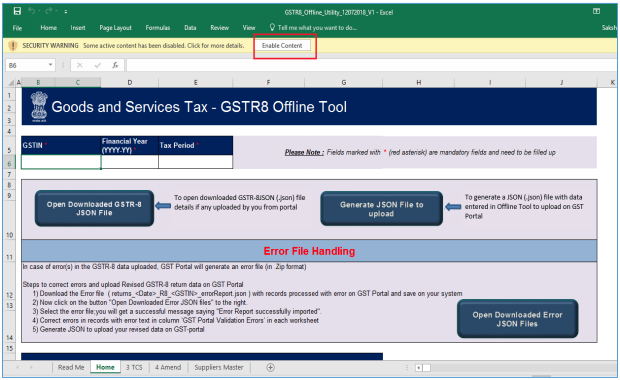Click the Enable Content button
The image size is (620, 380).
[282, 46]
